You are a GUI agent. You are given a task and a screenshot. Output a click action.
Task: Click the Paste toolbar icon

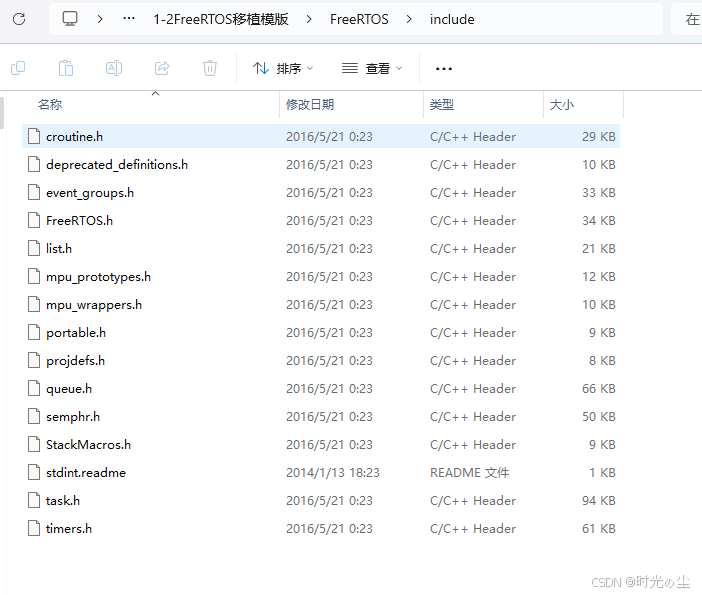tap(66, 68)
